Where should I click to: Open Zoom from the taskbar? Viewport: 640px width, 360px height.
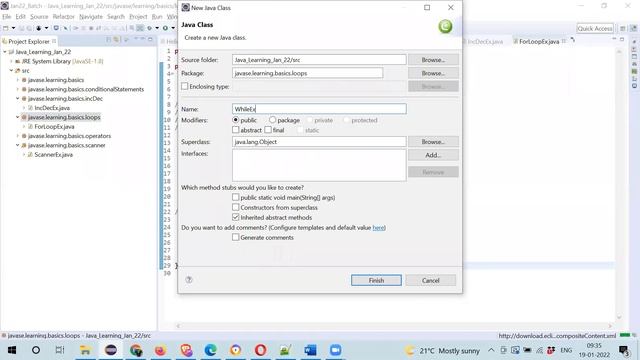click(336, 350)
